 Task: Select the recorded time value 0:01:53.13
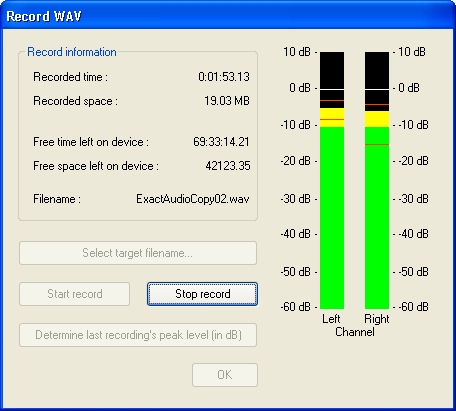(224, 77)
